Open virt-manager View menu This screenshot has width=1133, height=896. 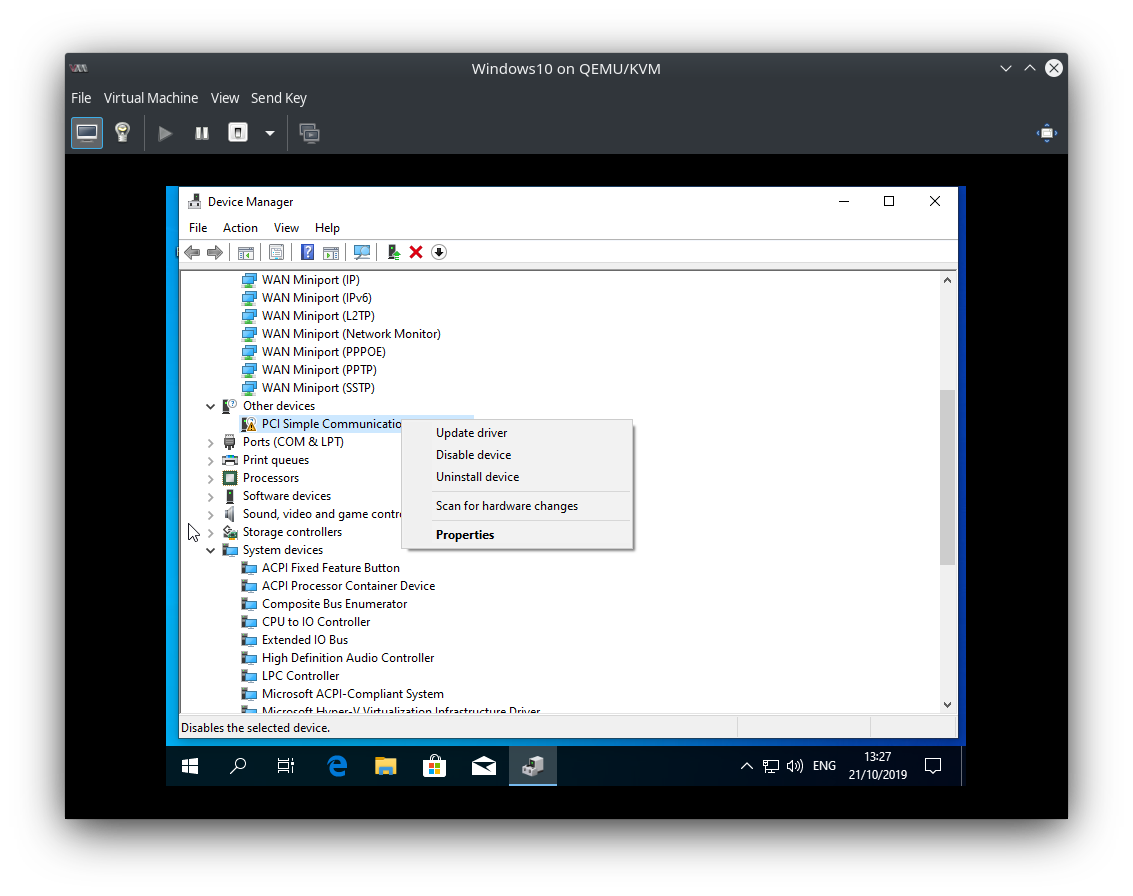[225, 98]
